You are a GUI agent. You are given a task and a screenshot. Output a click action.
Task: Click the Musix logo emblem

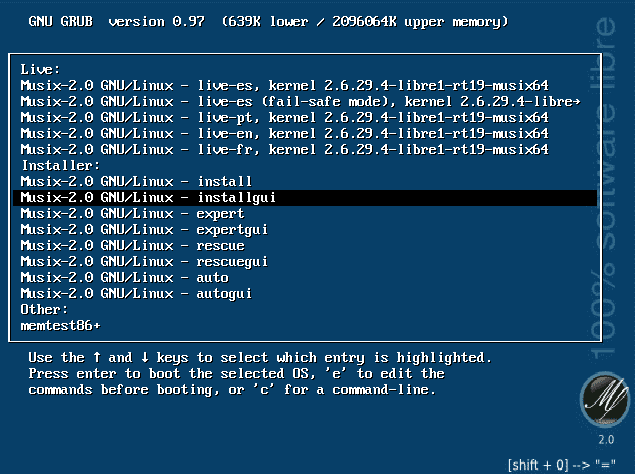coord(605,402)
